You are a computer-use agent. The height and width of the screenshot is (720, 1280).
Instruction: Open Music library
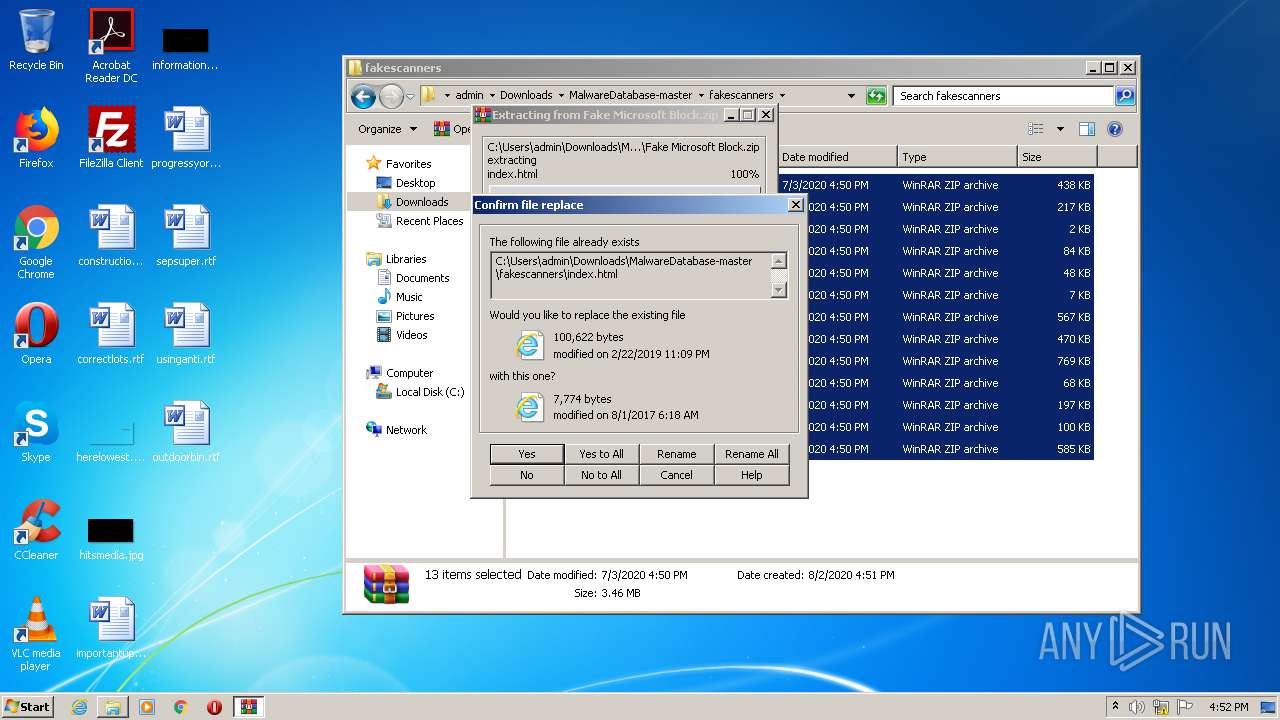409,297
